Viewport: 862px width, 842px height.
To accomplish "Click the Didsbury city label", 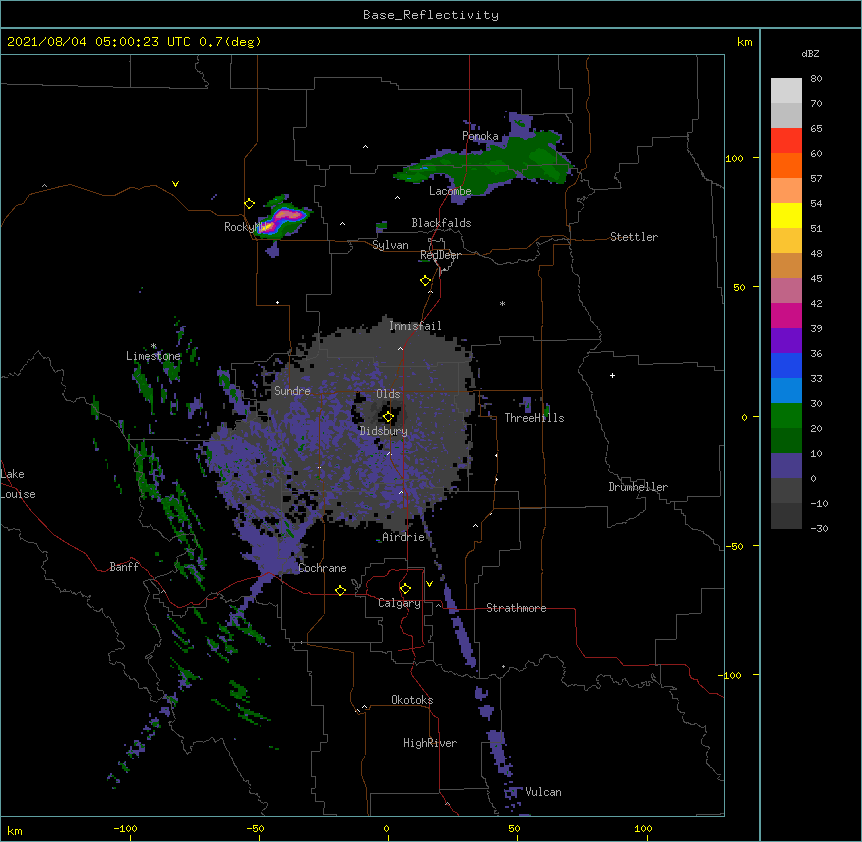I will pos(384,431).
